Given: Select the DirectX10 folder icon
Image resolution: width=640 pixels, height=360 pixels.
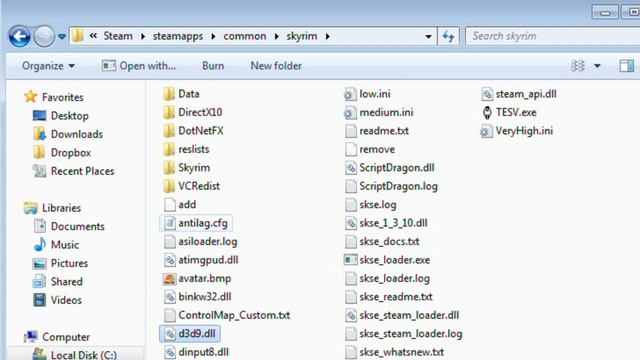Looking at the screenshot, I should (169, 112).
